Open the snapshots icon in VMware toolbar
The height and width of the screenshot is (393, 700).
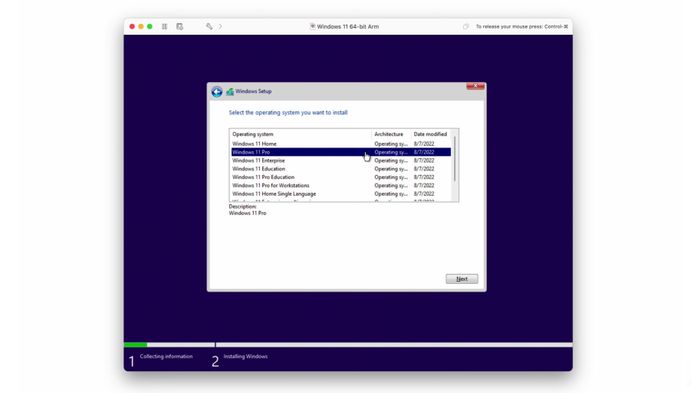(x=180, y=27)
